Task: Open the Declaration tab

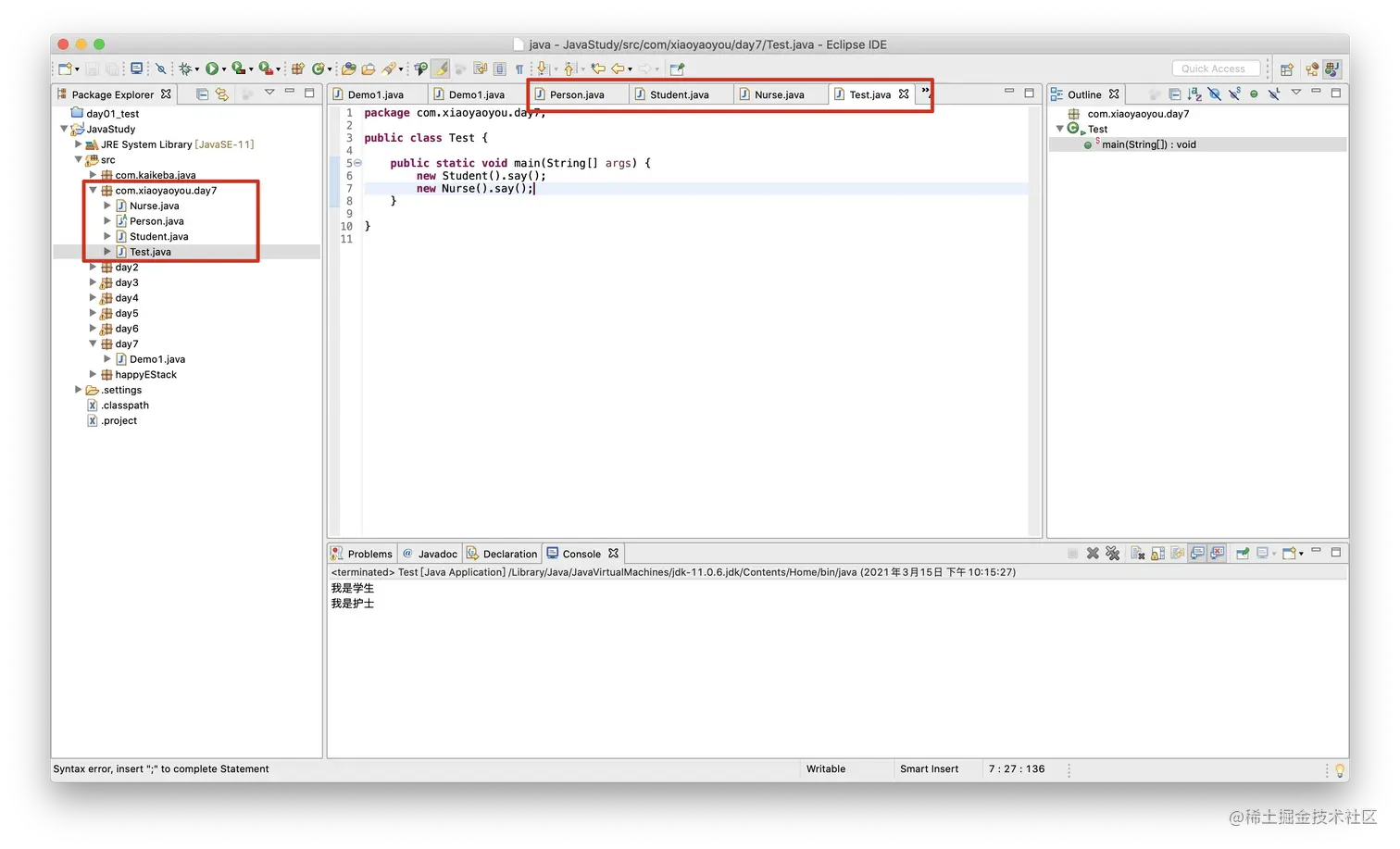Action: point(502,554)
